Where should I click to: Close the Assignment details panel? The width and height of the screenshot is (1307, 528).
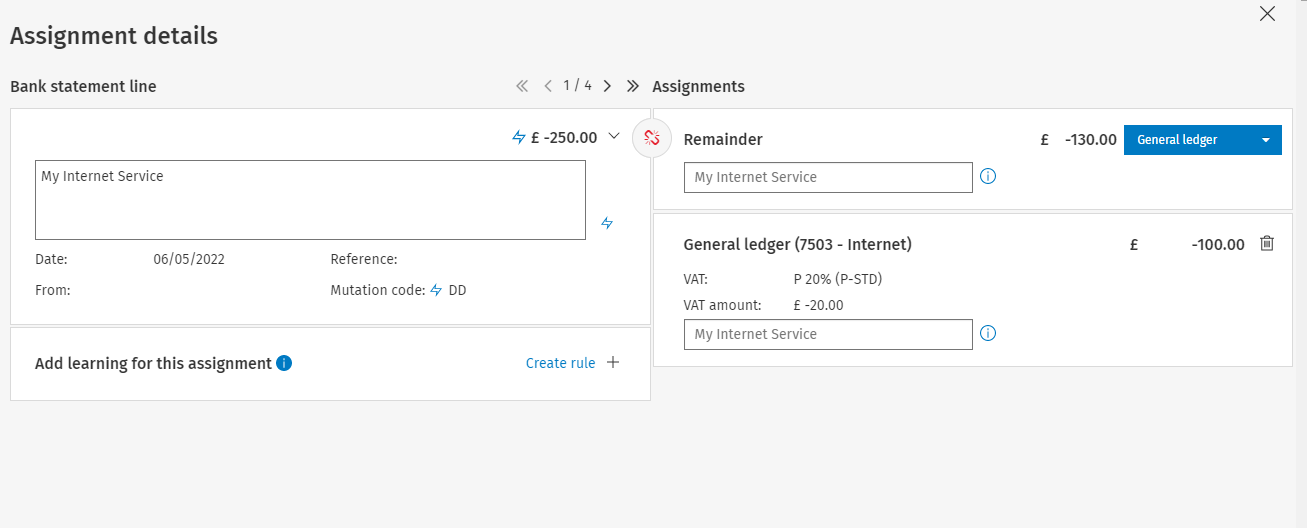(1267, 13)
